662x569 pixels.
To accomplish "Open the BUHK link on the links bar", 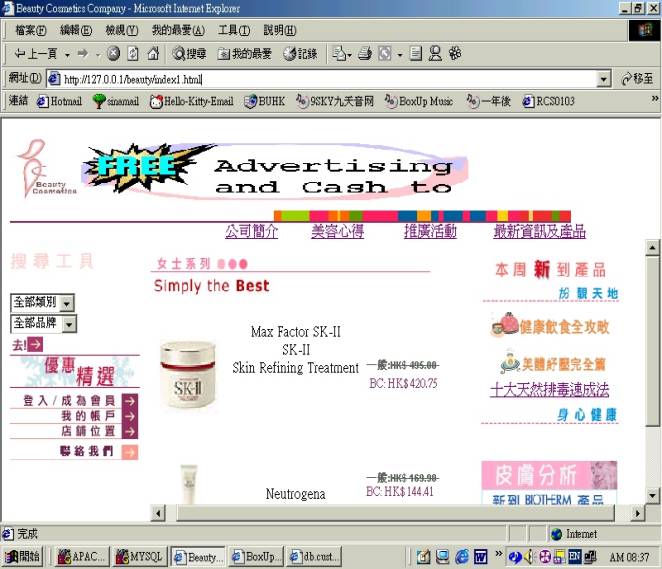I will tap(265, 101).
